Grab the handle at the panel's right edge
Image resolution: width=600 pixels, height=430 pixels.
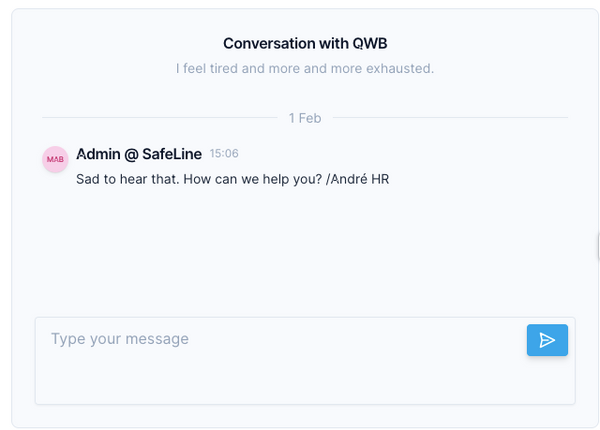pyautogui.click(x=598, y=247)
